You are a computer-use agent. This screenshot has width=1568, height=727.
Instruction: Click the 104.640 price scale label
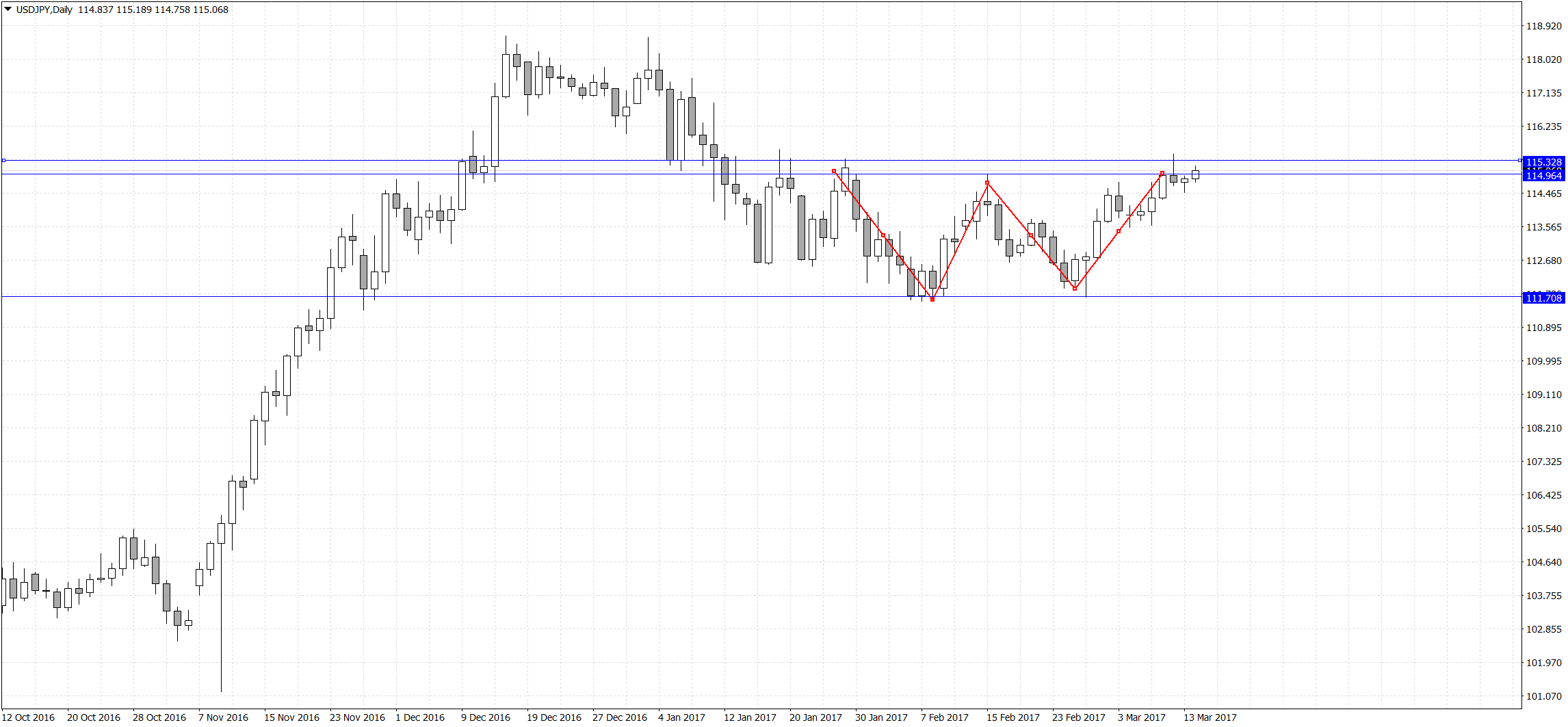(1544, 562)
